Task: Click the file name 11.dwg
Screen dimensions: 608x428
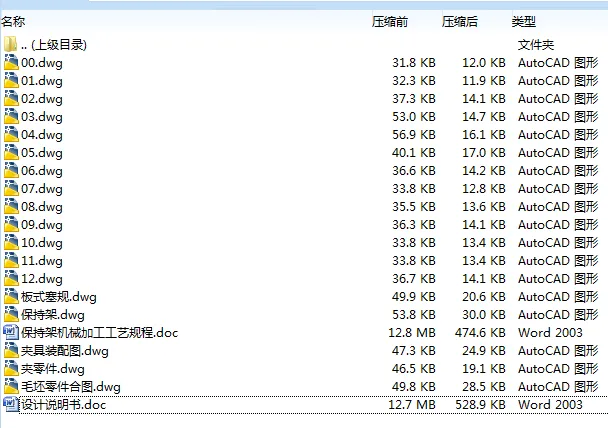Action: point(42,261)
